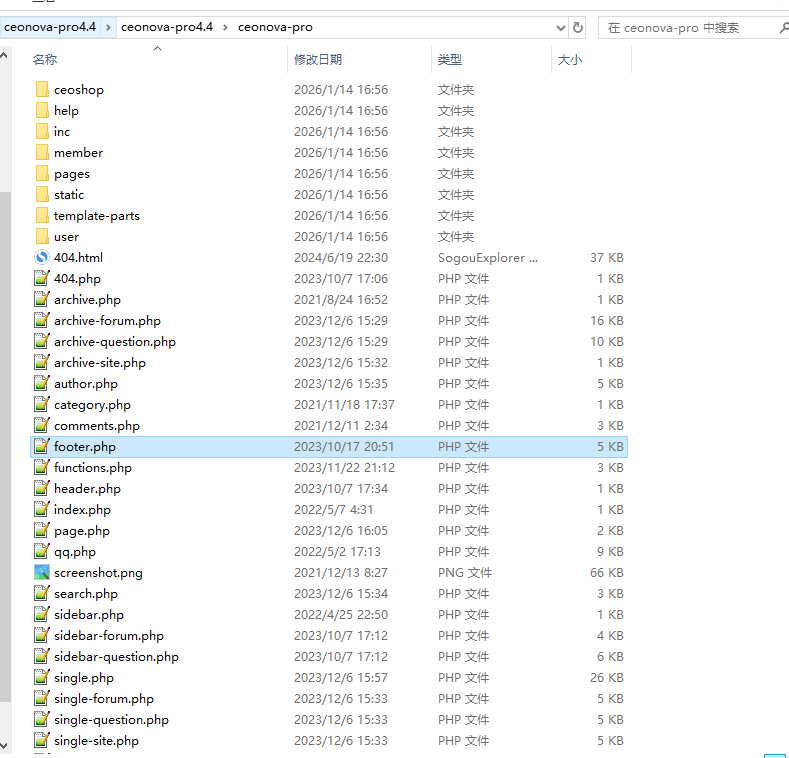This screenshot has width=789, height=758.
Task: Click the template-parts folder icon
Action: [x=42, y=215]
